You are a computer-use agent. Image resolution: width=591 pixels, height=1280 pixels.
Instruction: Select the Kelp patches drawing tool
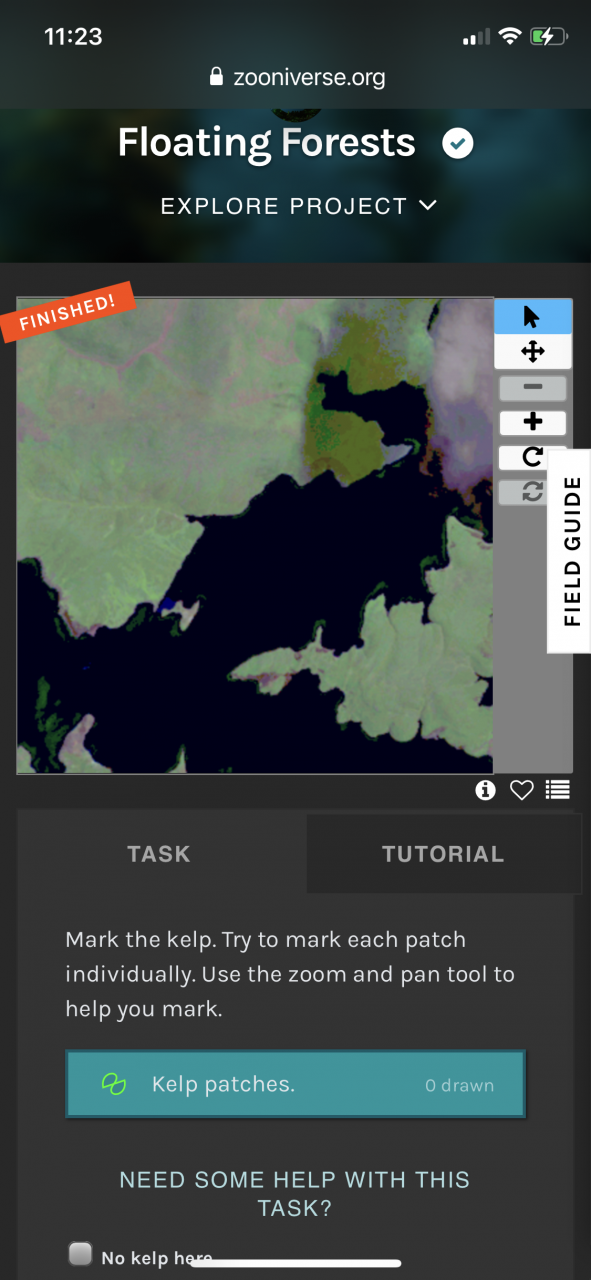tap(295, 1084)
